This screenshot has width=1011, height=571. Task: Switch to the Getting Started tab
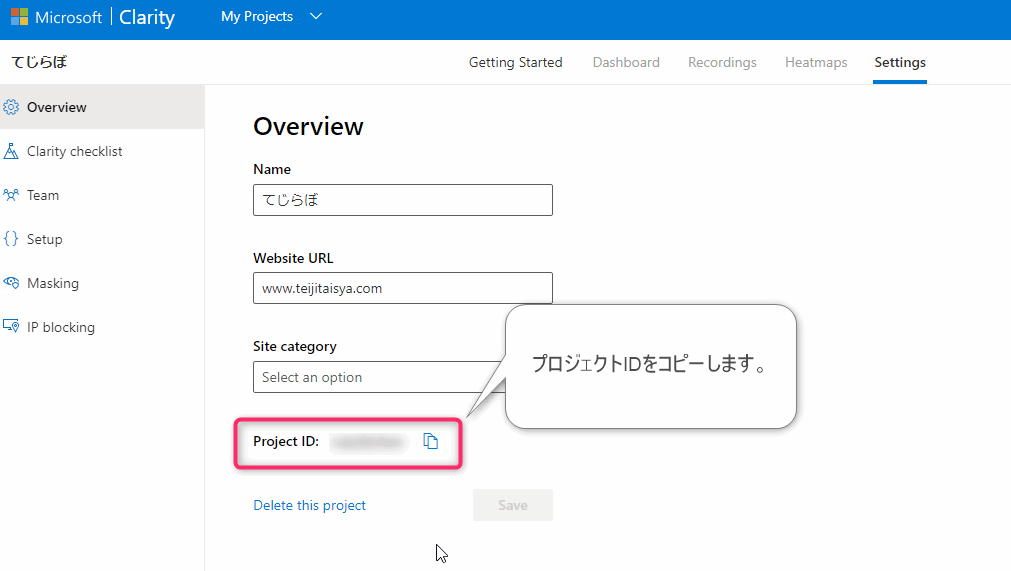point(515,63)
